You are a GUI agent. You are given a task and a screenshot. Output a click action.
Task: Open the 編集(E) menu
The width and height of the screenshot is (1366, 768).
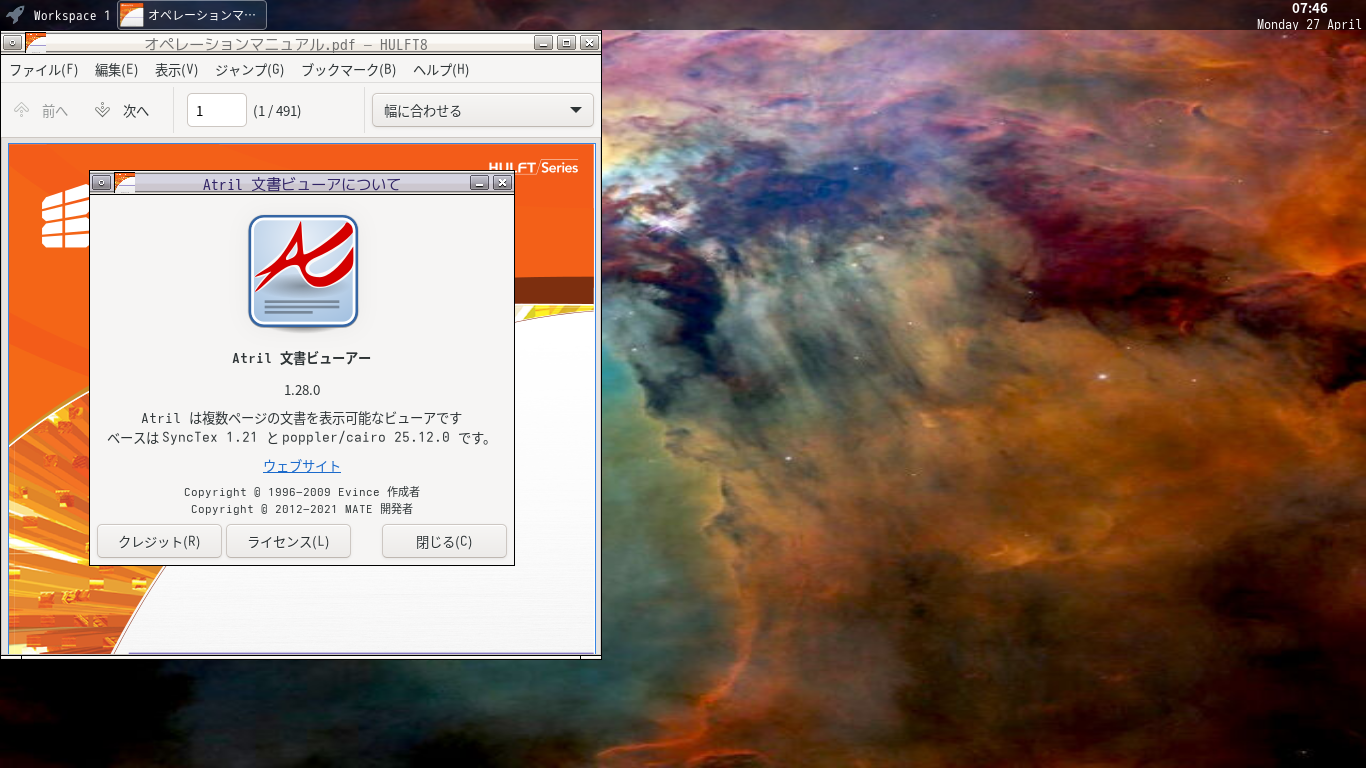(116, 70)
